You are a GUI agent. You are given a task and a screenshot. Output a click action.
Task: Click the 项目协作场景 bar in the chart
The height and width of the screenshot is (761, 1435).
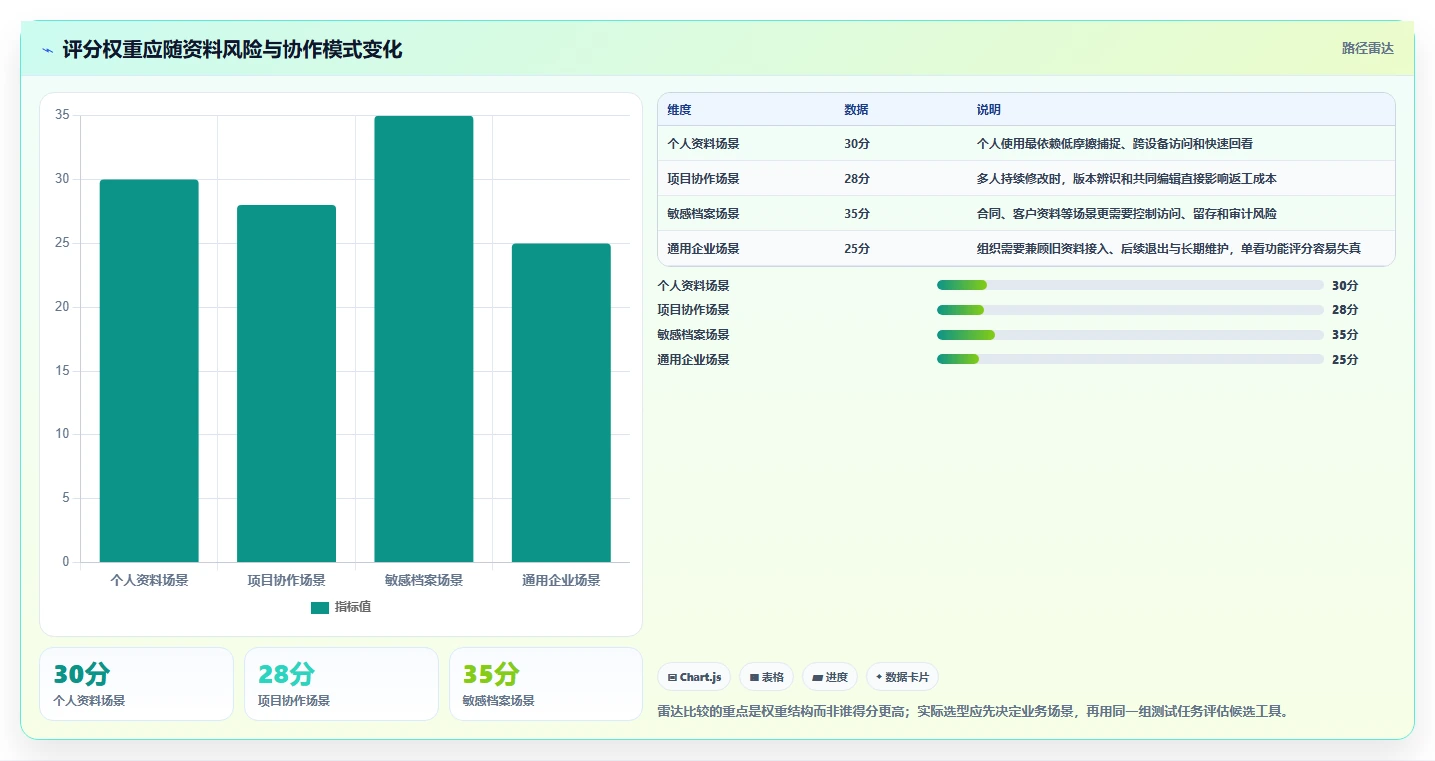point(286,384)
